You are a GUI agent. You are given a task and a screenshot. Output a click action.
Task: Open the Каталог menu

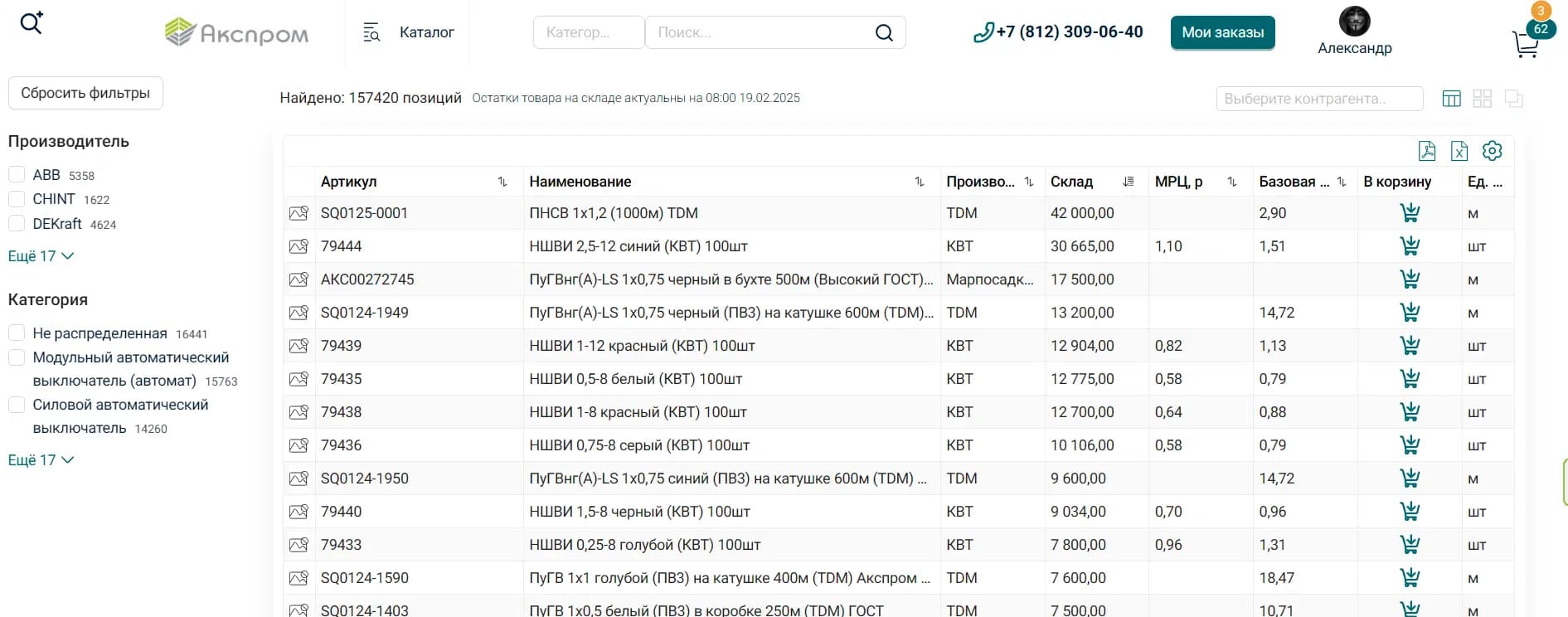pos(409,32)
